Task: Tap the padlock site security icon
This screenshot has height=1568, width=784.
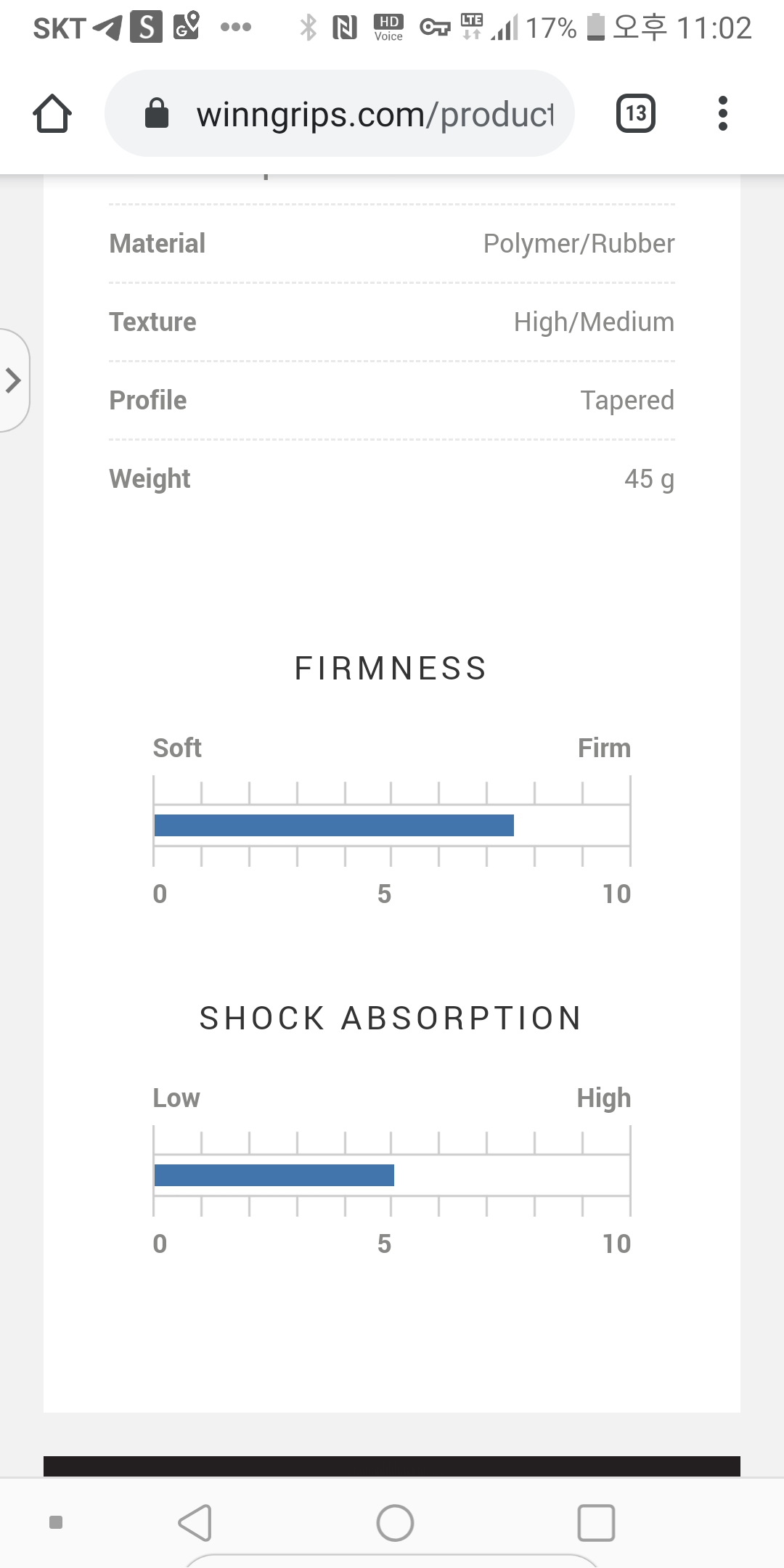Action: (157, 114)
